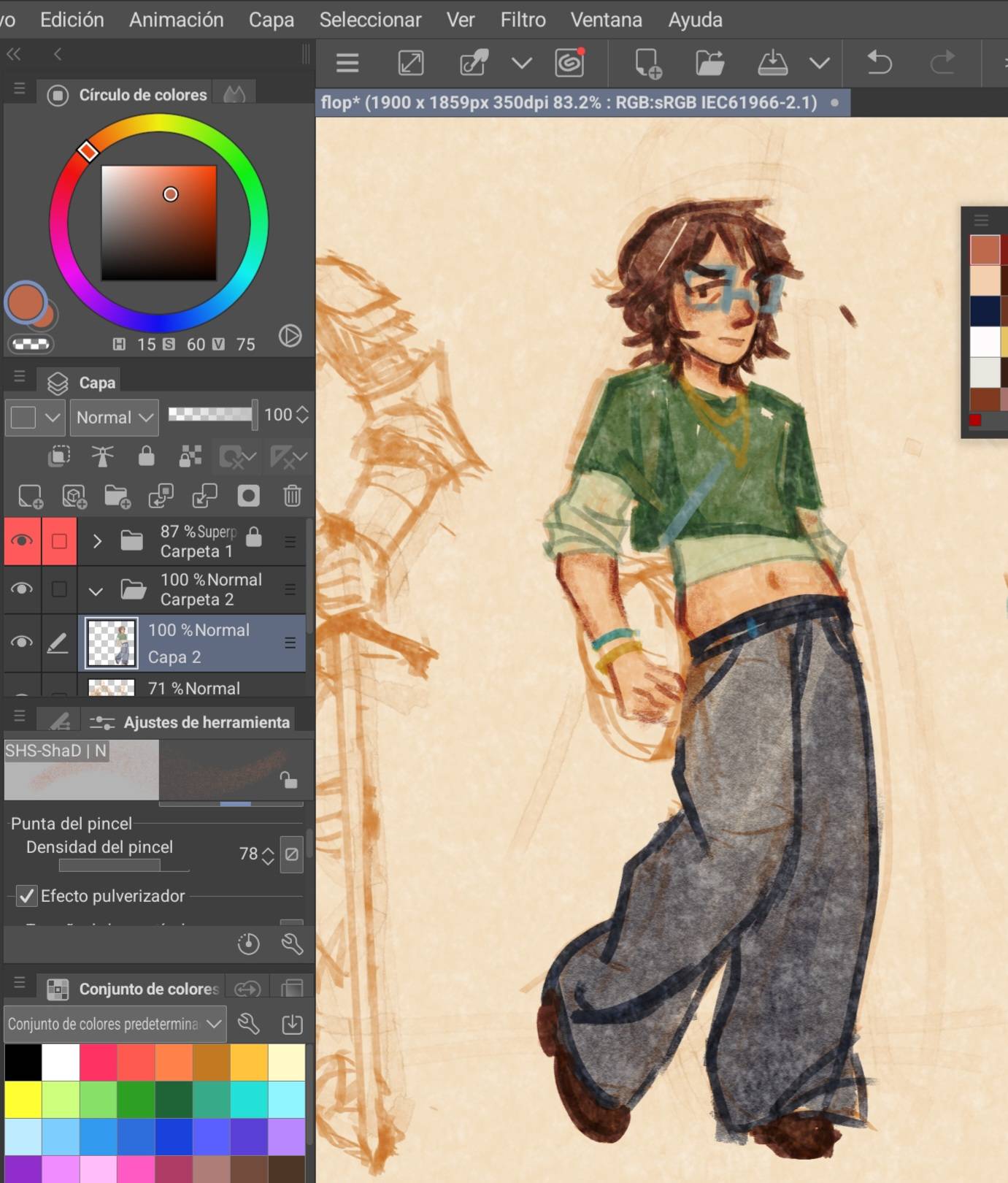The image size is (1008, 1183).
Task: Toggle the selection box for Carpeta 2
Action: (59, 589)
